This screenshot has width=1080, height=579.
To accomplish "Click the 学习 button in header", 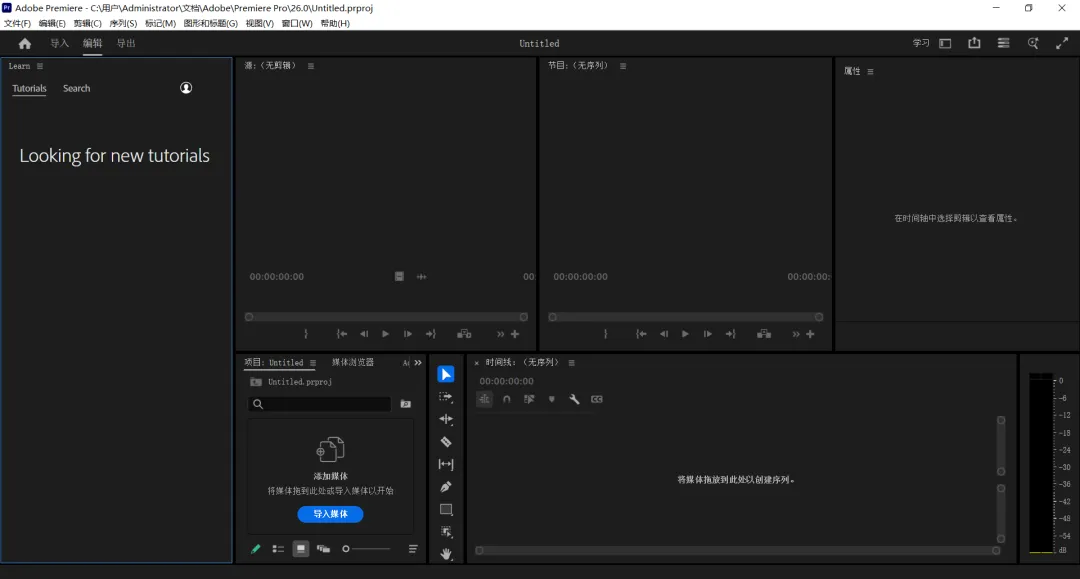I will tap(921, 43).
